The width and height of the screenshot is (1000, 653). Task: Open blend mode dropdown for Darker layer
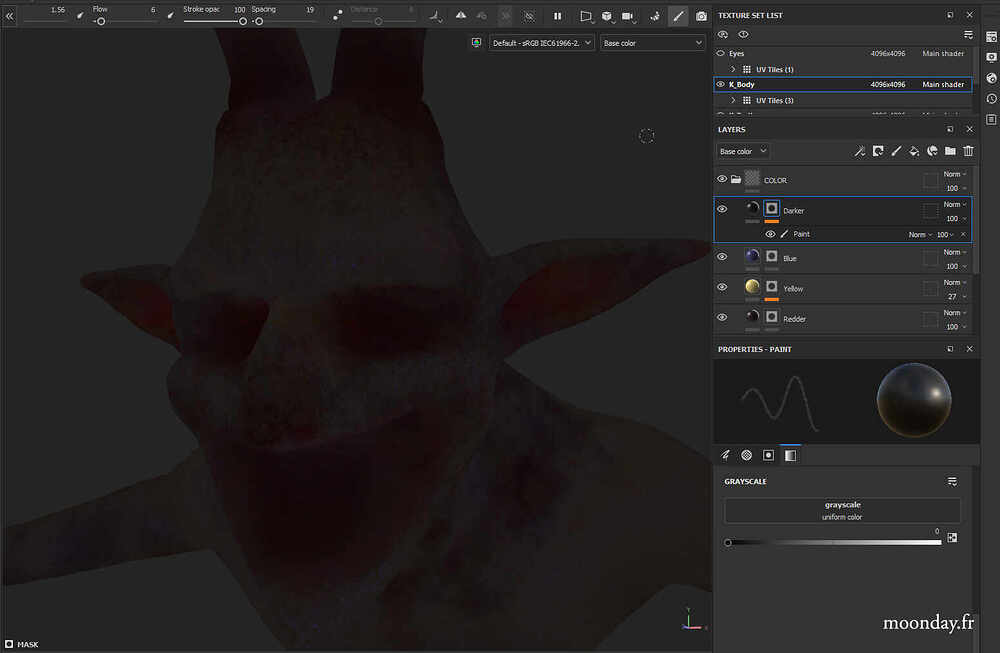pyautogui.click(x=955, y=205)
